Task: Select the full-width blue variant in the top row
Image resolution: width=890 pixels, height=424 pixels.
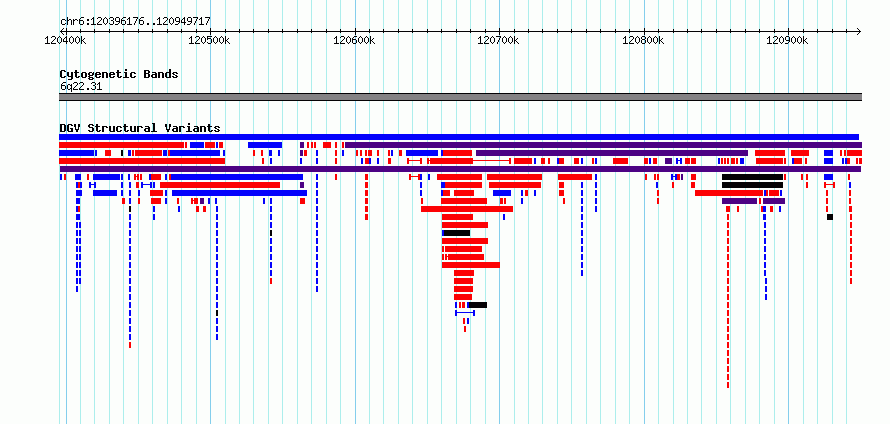Action: point(459,137)
